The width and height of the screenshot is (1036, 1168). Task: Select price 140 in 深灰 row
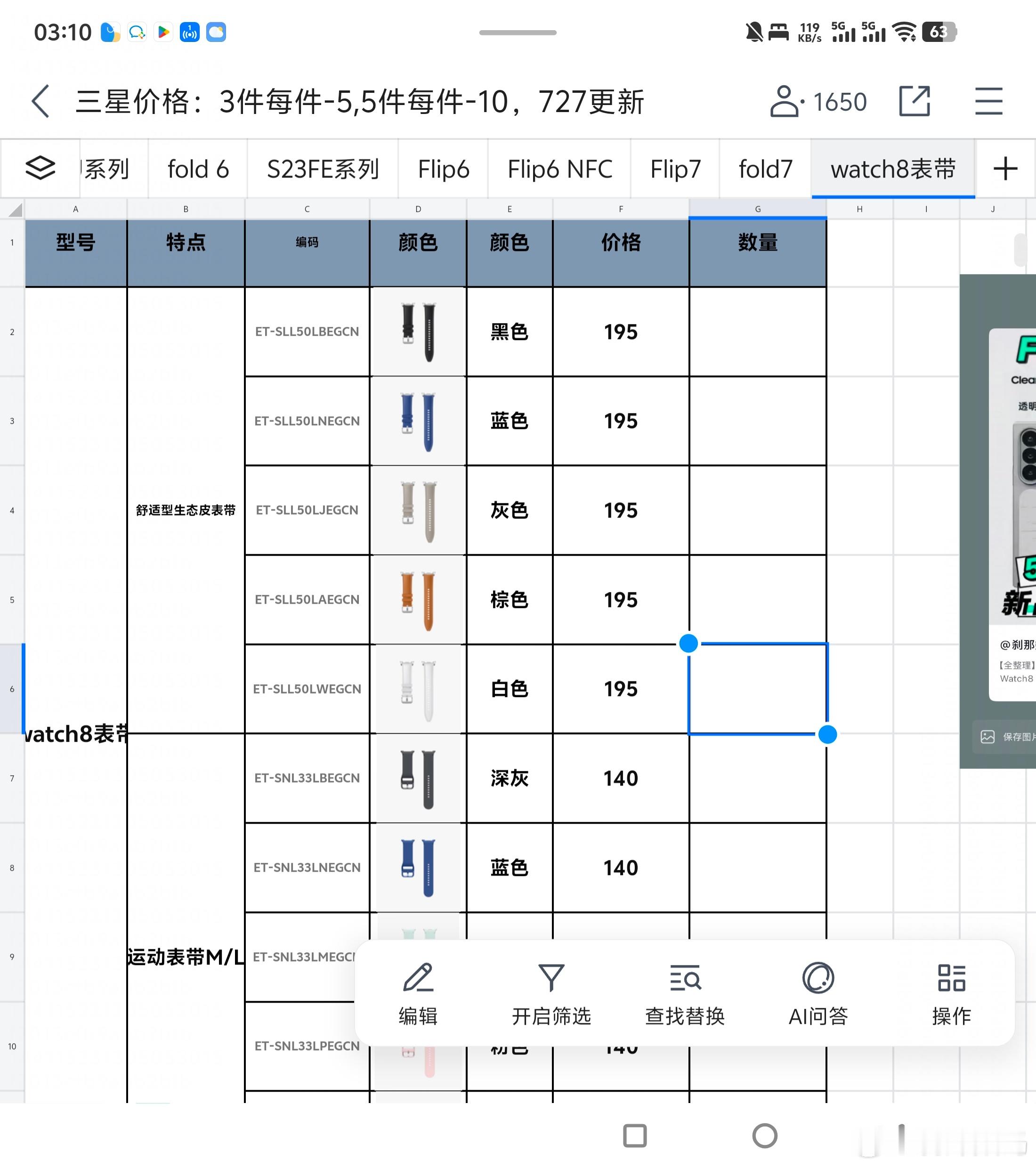621,778
